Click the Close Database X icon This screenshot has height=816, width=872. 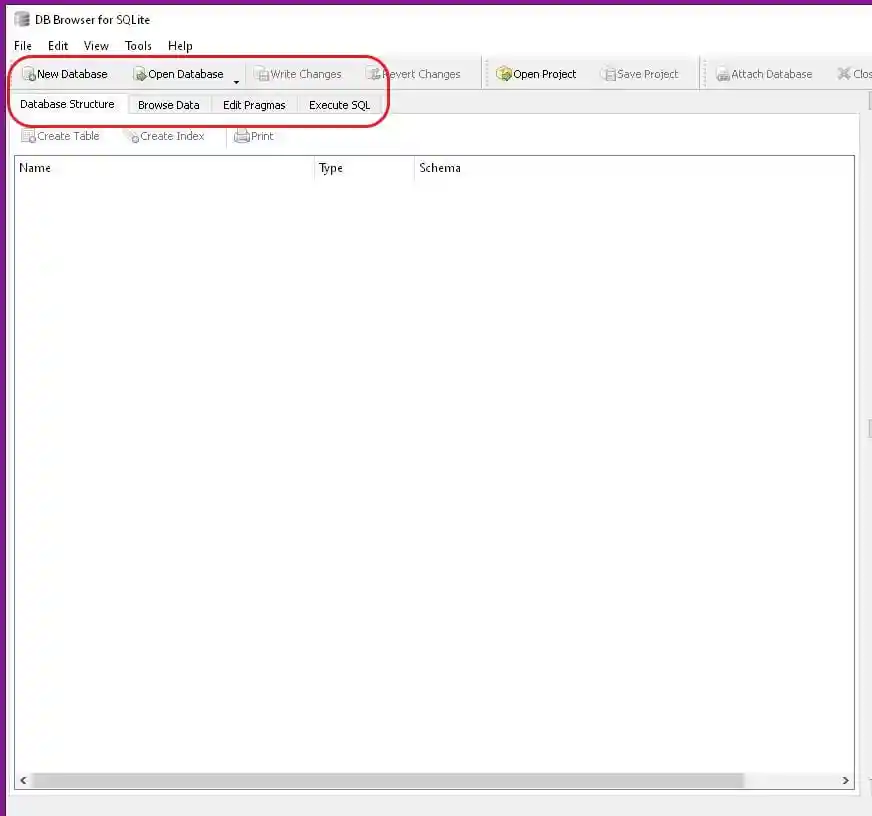pos(844,73)
